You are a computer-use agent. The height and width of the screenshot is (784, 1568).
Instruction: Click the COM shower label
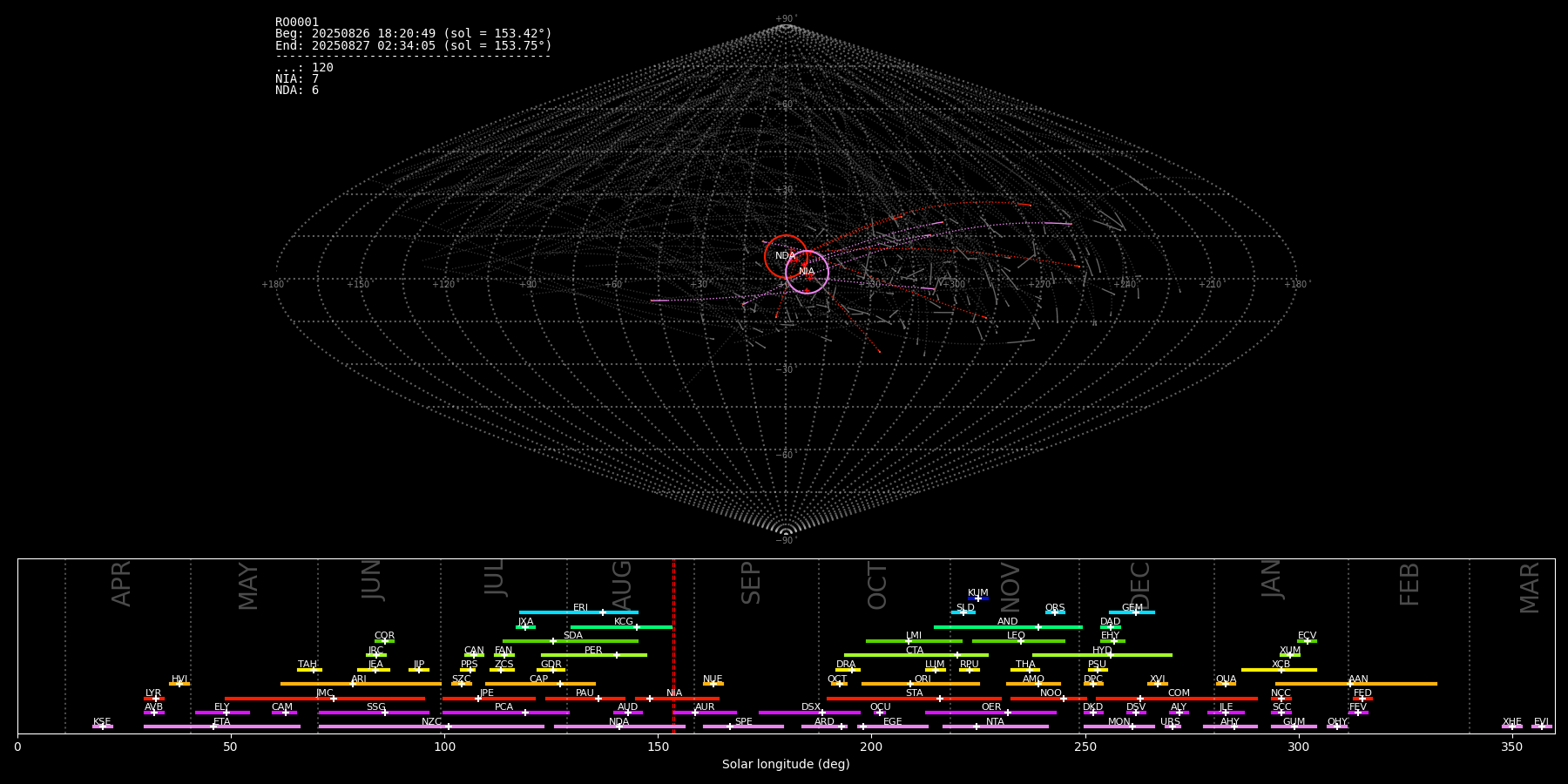[x=1179, y=693]
